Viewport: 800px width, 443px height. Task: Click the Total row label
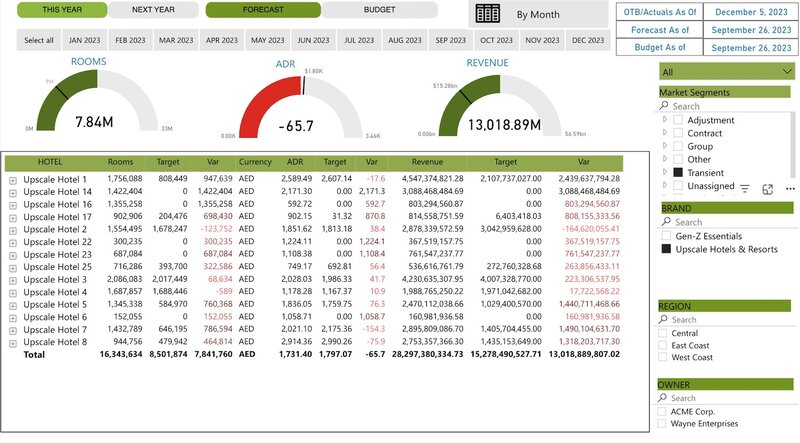click(34, 354)
